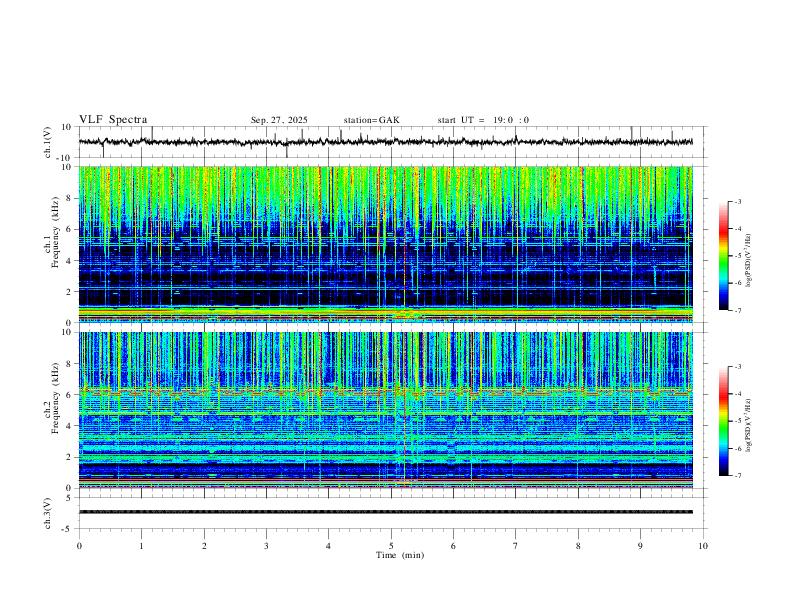Click the ch.2 spectrogram panel
The height and width of the screenshot is (612, 792).
[x=385, y=410]
